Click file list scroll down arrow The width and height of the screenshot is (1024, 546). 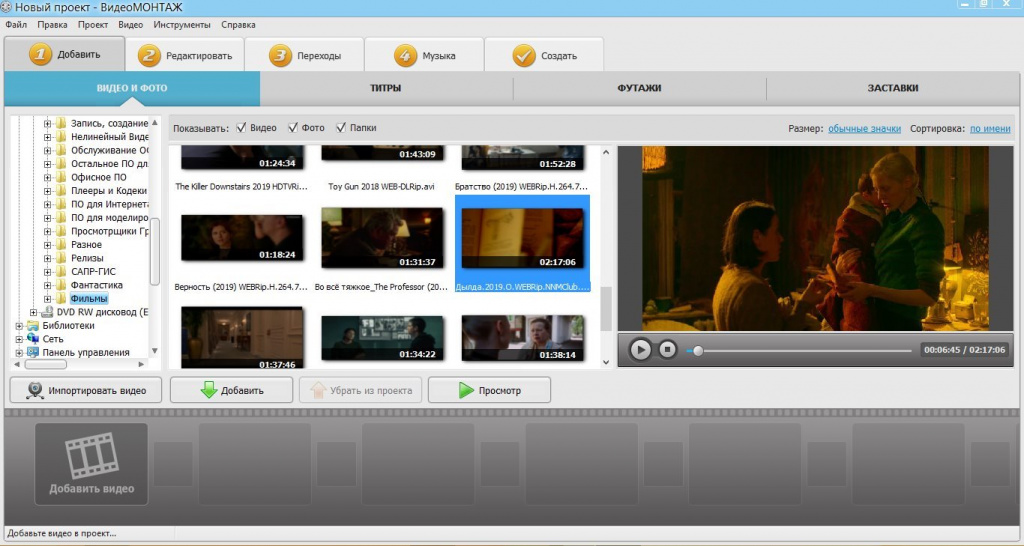605,362
